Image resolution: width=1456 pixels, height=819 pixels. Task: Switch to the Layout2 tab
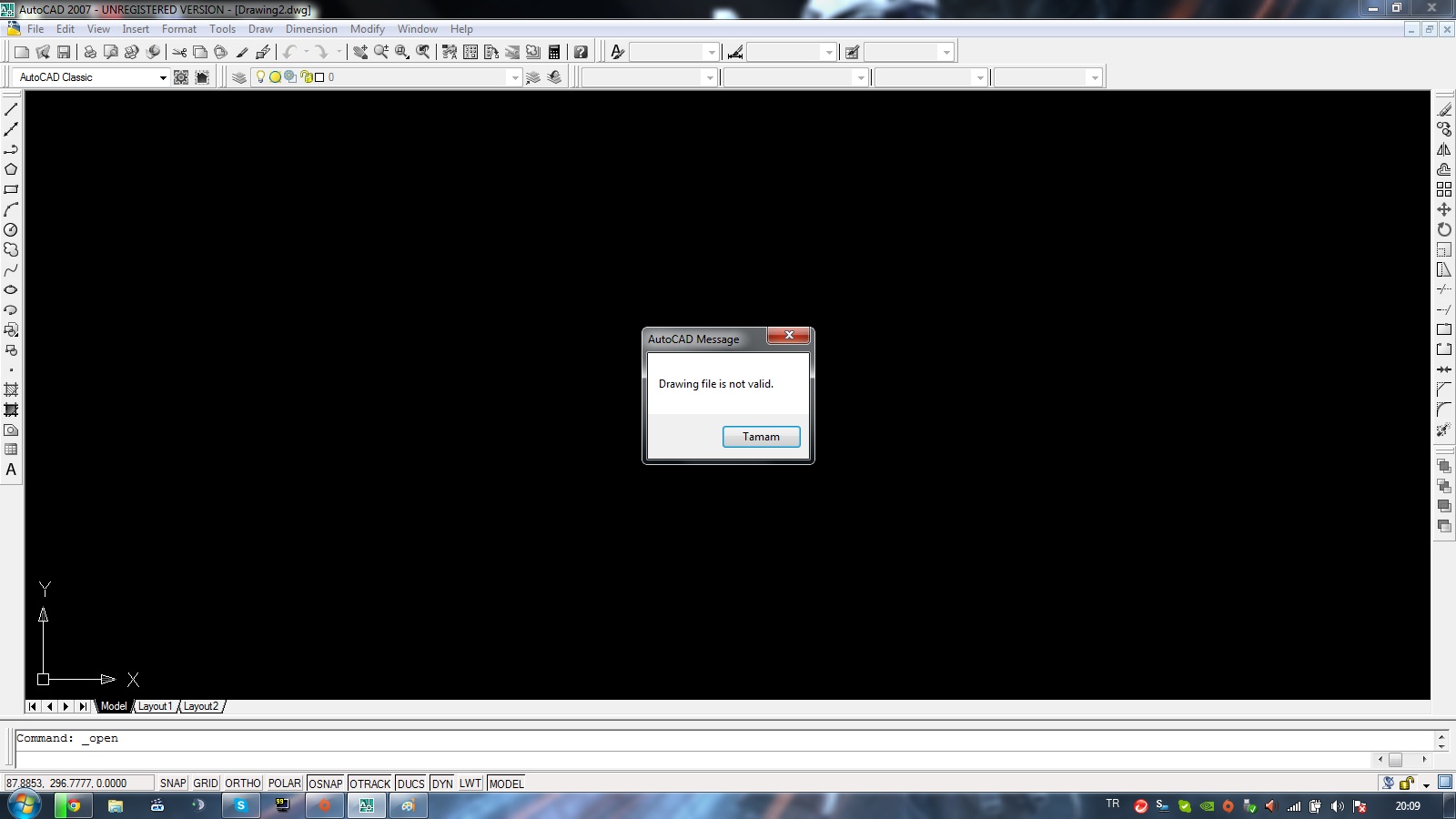click(201, 706)
